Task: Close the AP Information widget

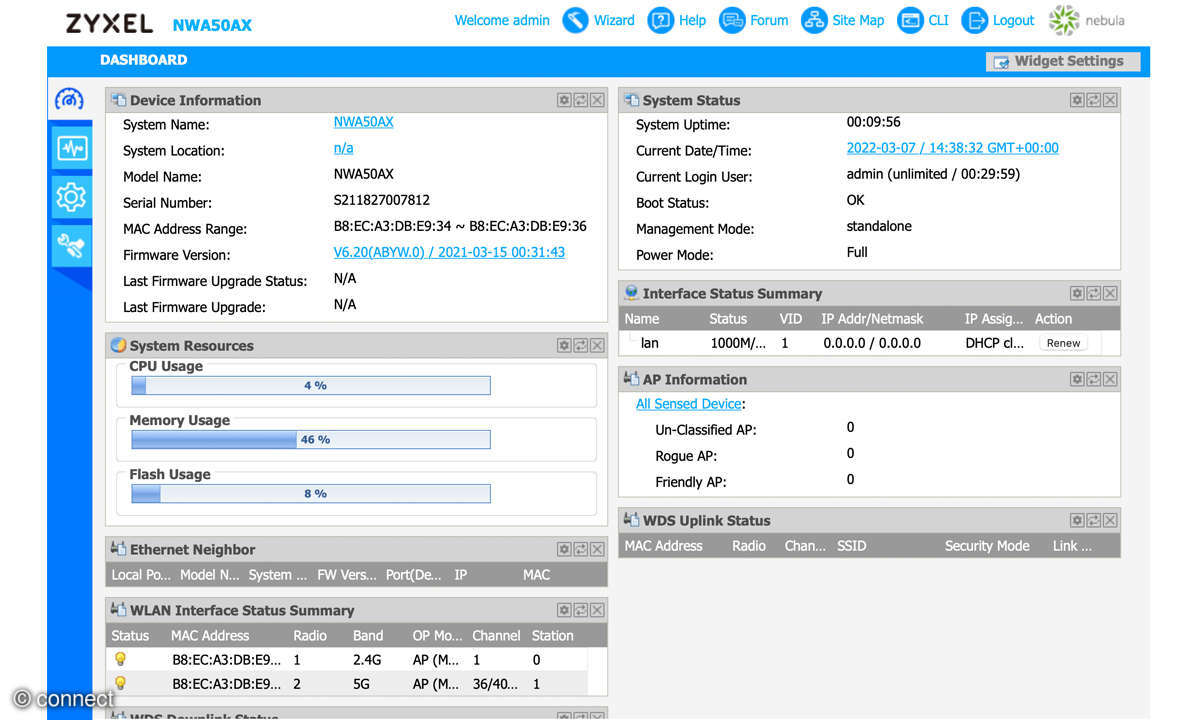Action: point(1110,379)
